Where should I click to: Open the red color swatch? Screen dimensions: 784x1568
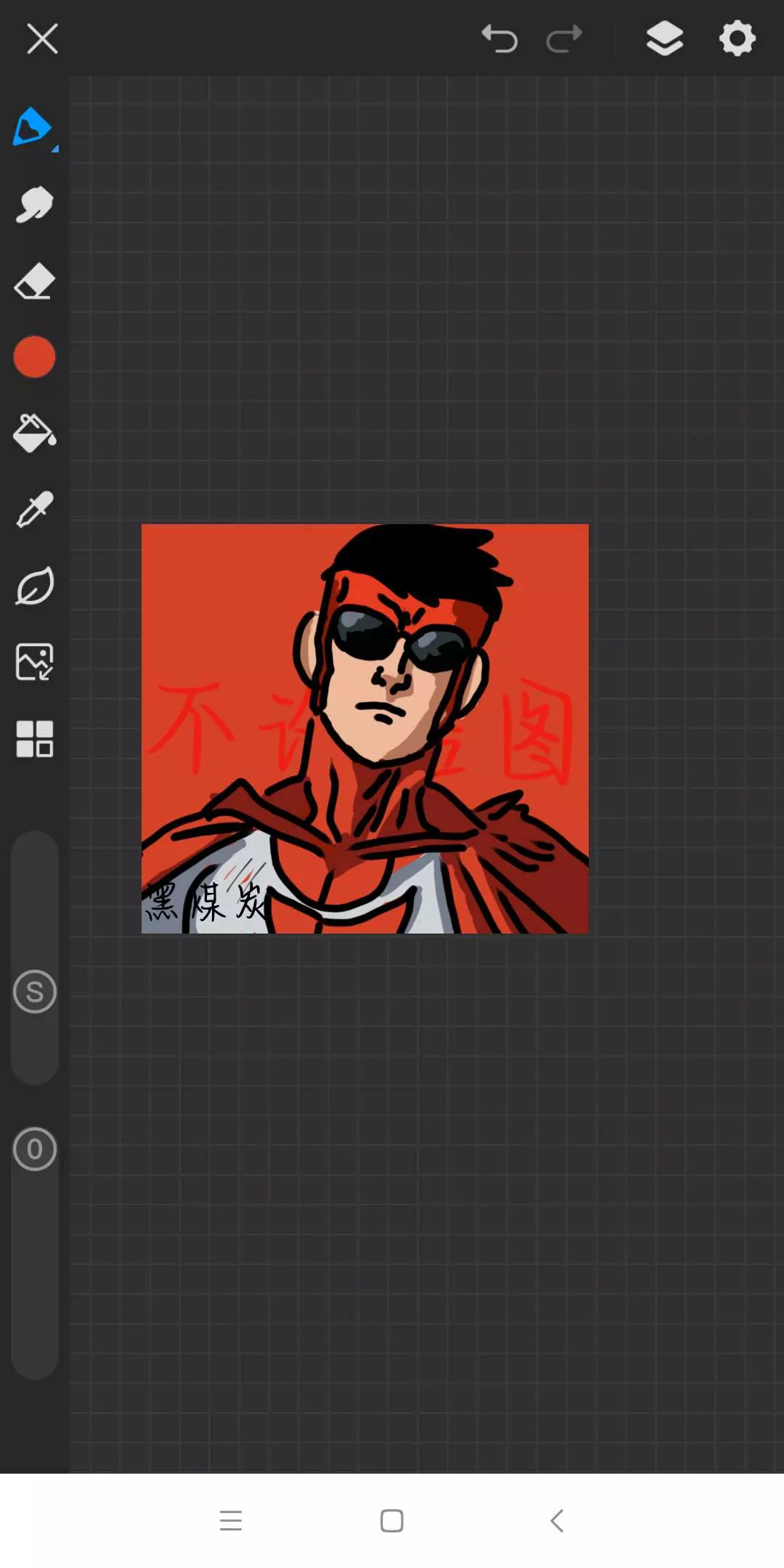(x=34, y=357)
